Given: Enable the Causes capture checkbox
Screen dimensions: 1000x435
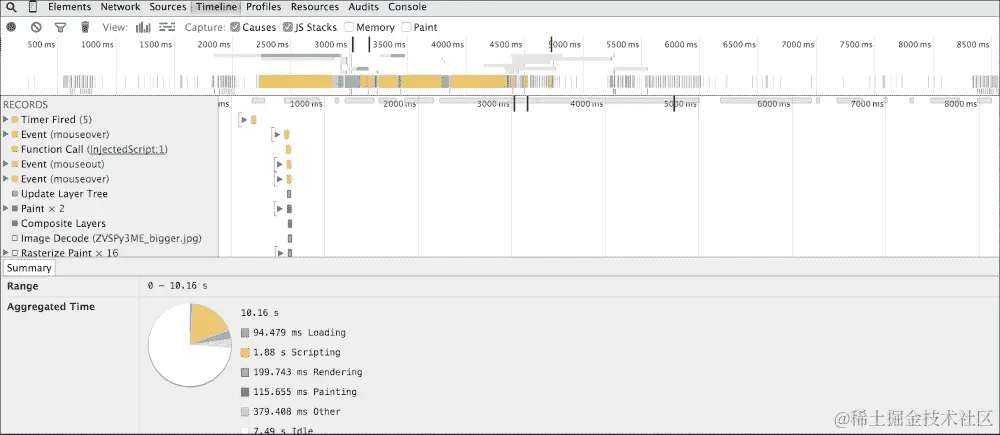Looking at the screenshot, I should (235, 27).
